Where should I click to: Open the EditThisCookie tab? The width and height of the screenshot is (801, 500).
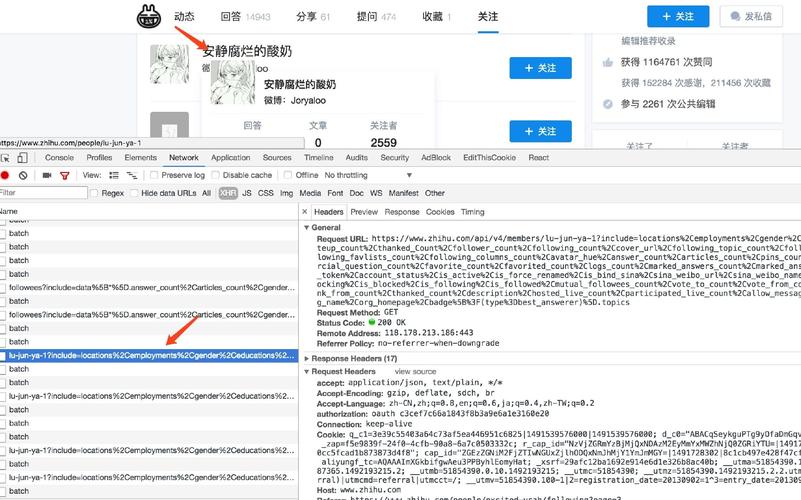(489, 158)
